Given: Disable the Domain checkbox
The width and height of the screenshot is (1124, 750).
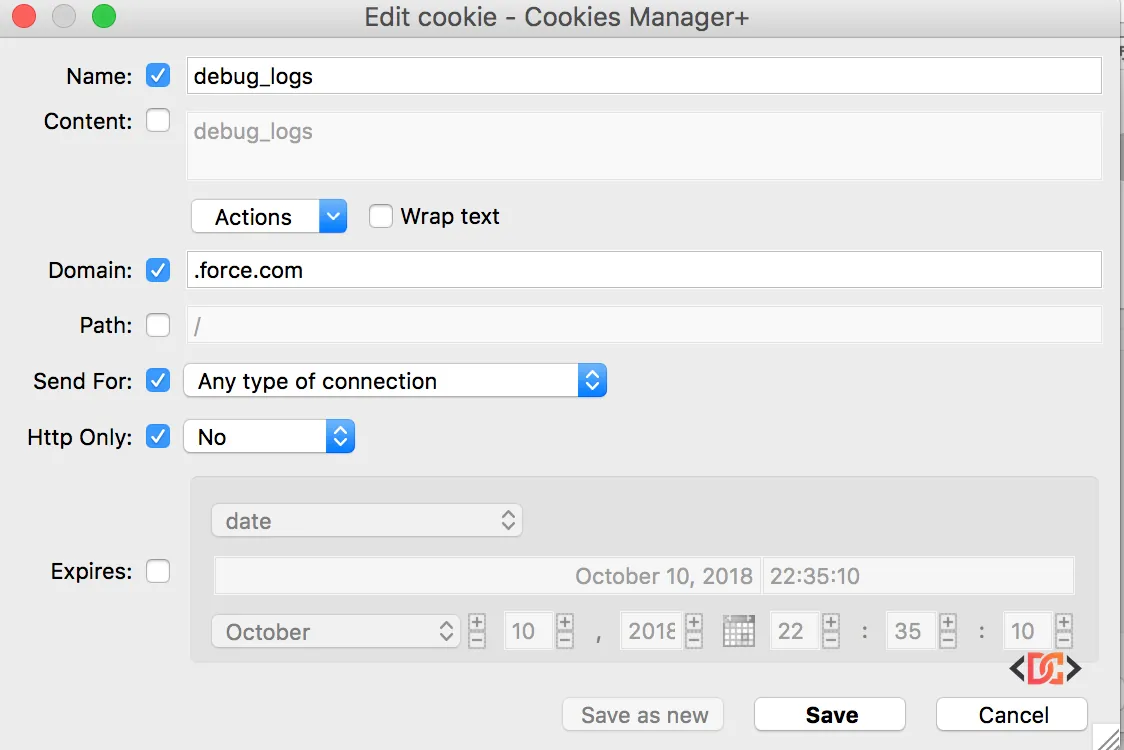Looking at the screenshot, I should click(x=158, y=270).
